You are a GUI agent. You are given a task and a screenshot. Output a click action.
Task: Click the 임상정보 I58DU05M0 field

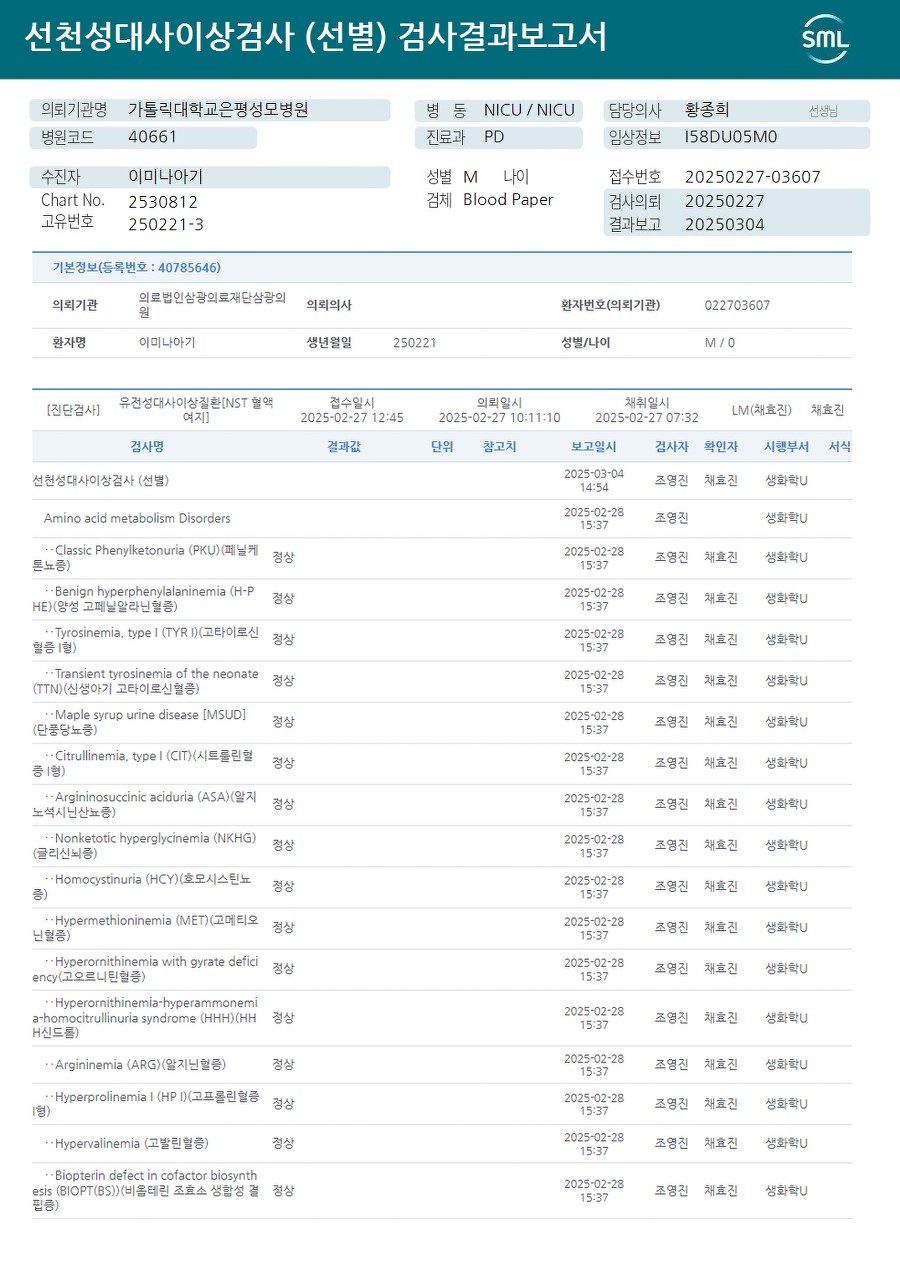(x=736, y=138)
